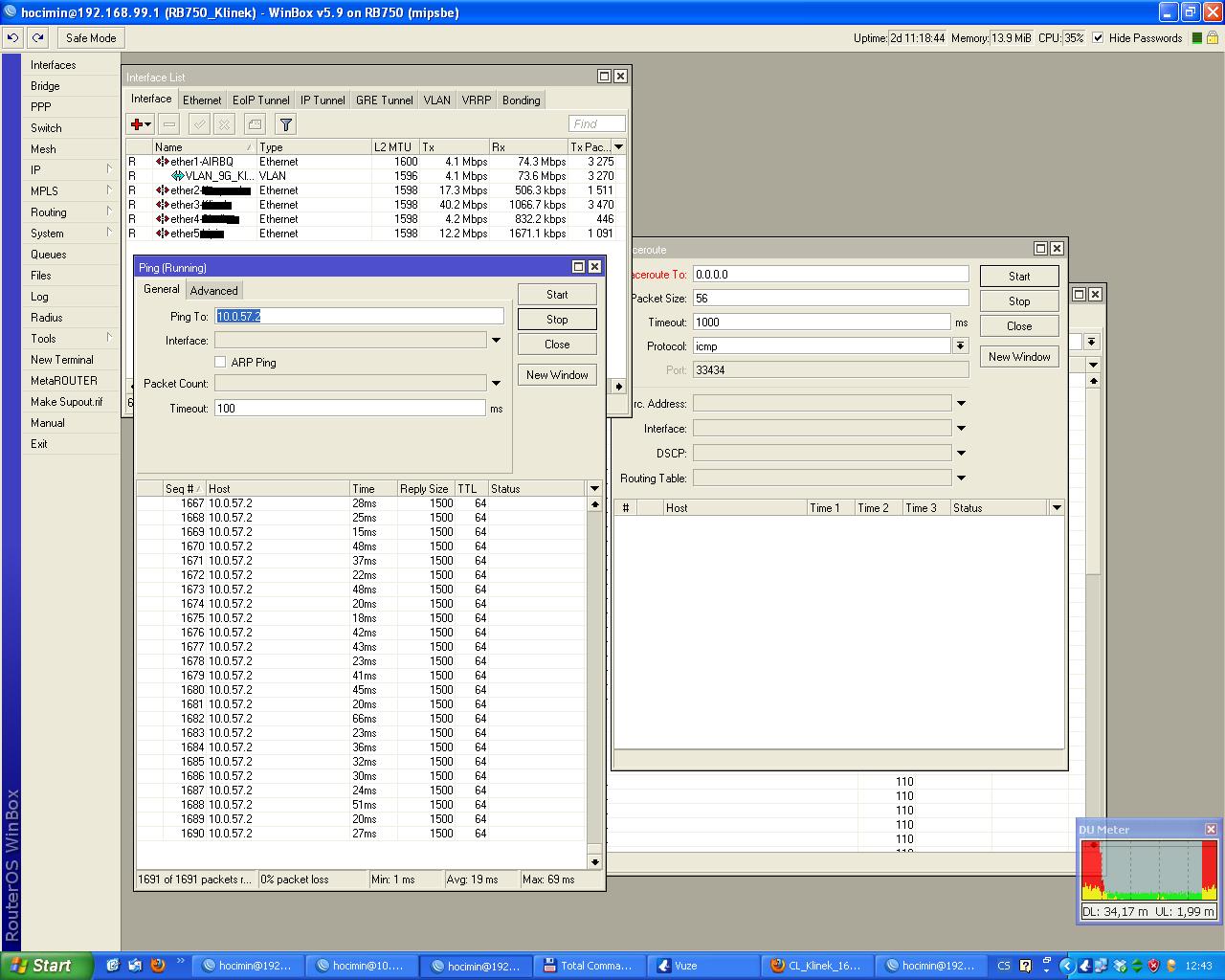
Task: Click the Traceroute To address field
Action: 831,274
